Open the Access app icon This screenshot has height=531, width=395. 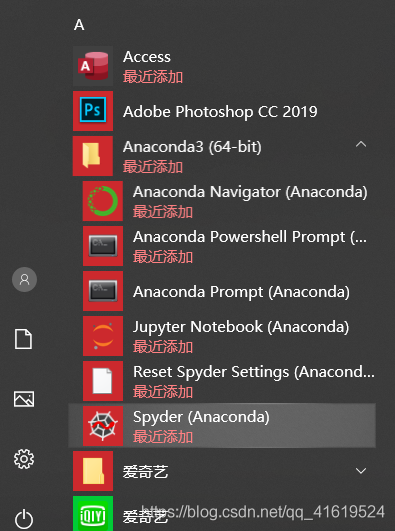[93, 66]
